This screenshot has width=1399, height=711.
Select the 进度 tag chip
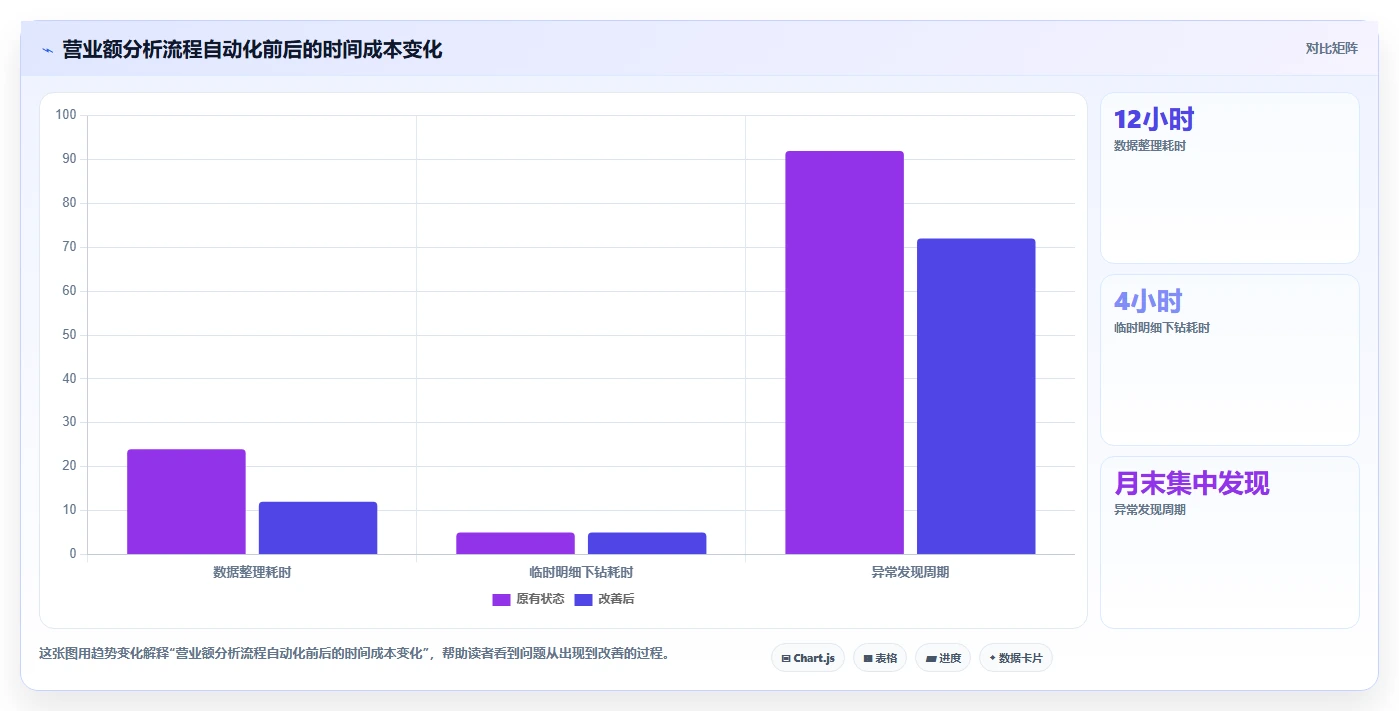[x=943, y=658]
